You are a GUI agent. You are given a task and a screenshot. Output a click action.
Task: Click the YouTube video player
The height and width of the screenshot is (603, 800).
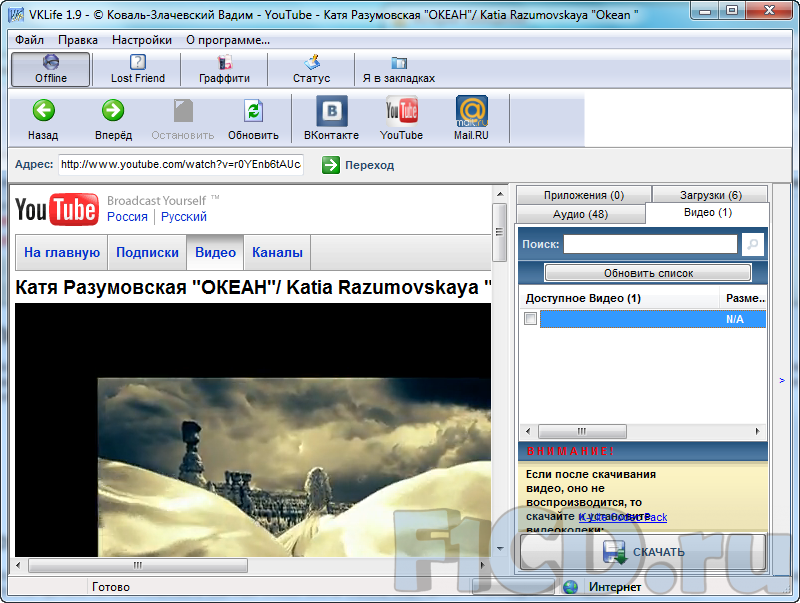tap(253, 430)
